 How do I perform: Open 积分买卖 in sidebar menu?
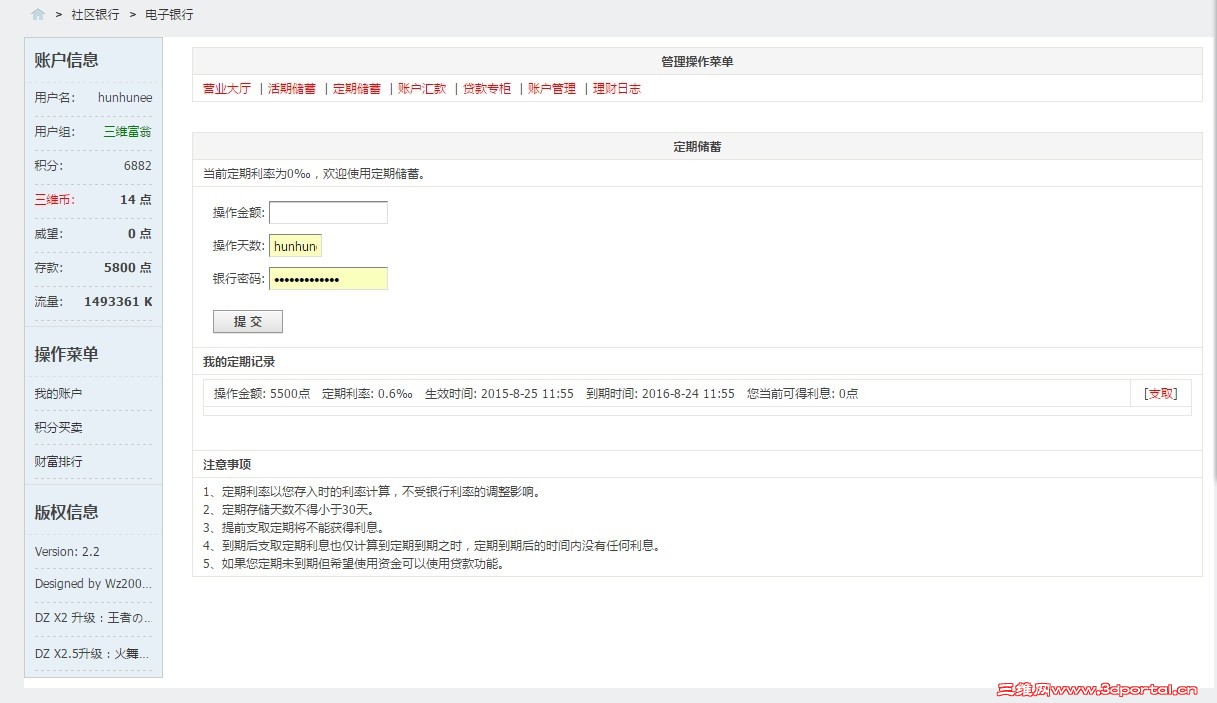coord(58,427)
